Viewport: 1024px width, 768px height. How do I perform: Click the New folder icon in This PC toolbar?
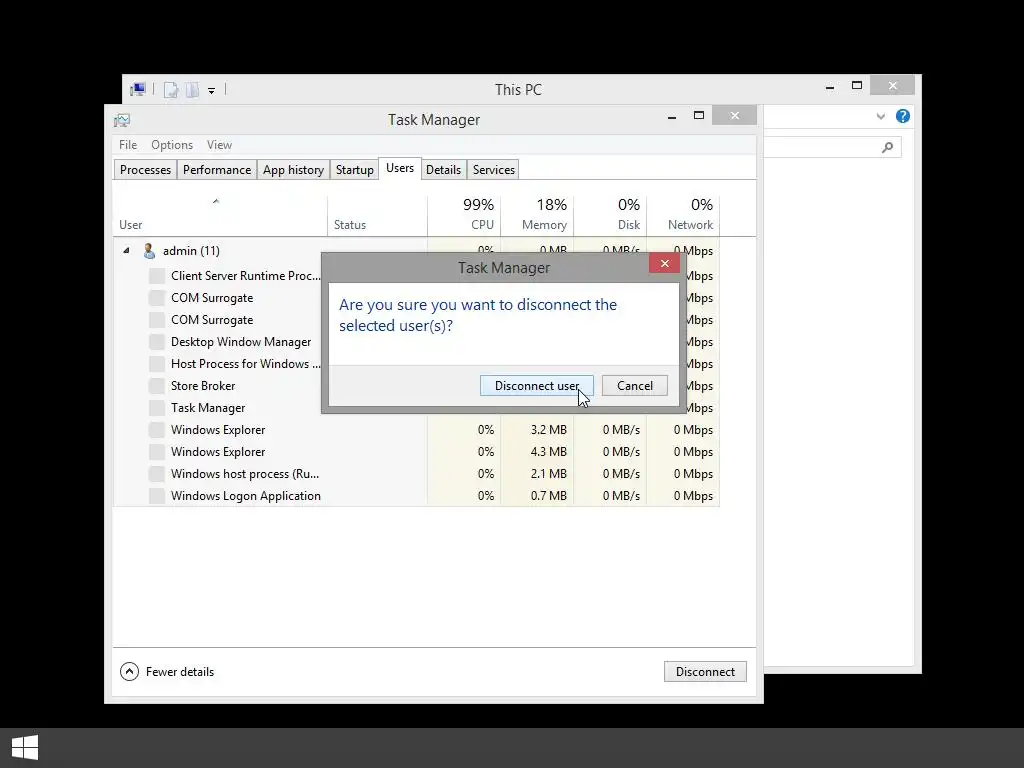click(192, 90)
